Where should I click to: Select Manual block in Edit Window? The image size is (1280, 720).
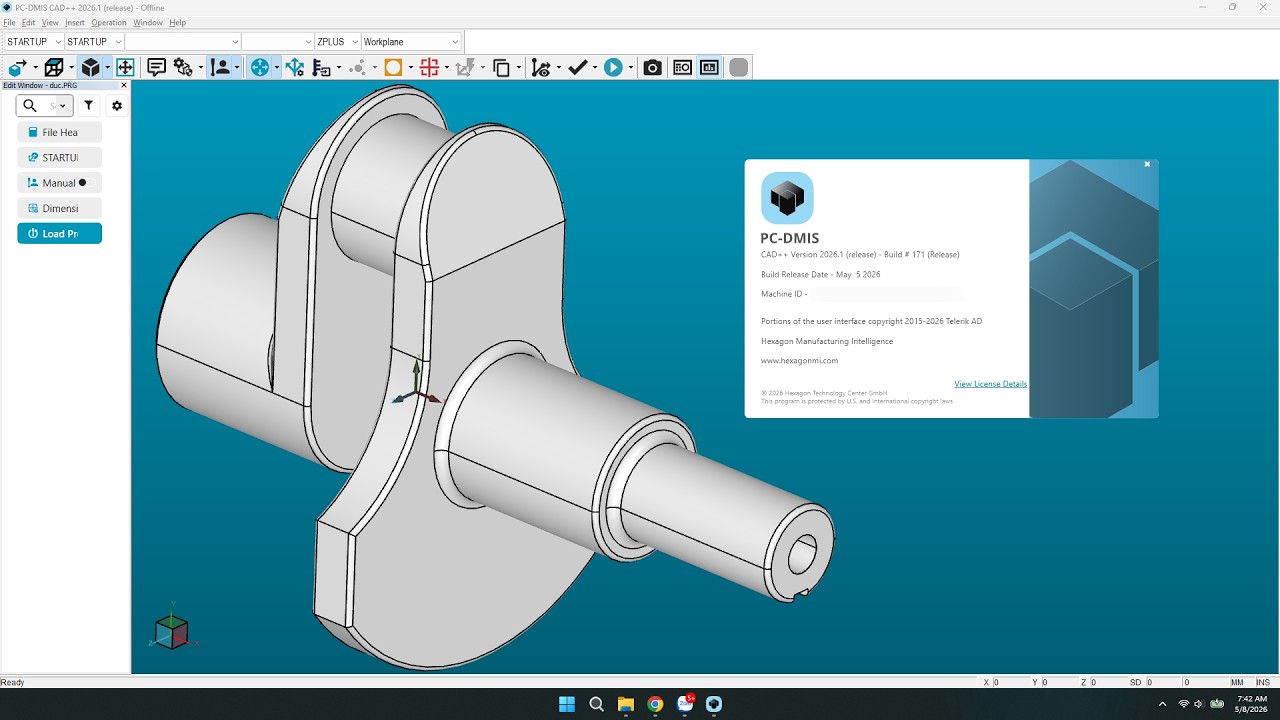[x=59, y=183]
